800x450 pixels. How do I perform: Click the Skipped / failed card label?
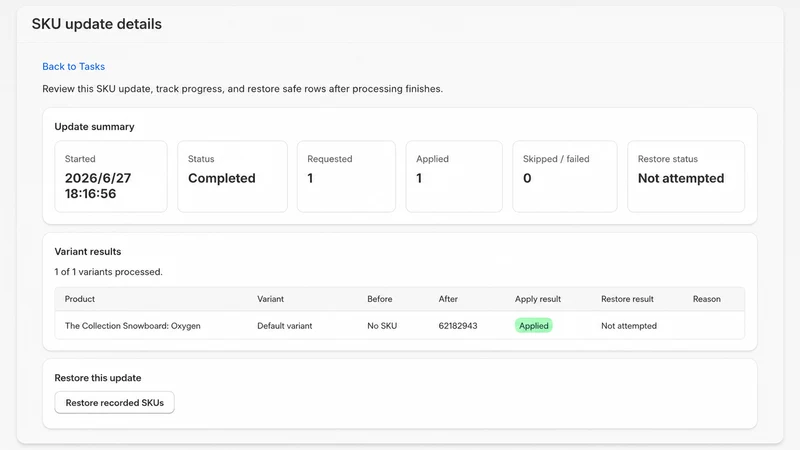pos(556,159)
